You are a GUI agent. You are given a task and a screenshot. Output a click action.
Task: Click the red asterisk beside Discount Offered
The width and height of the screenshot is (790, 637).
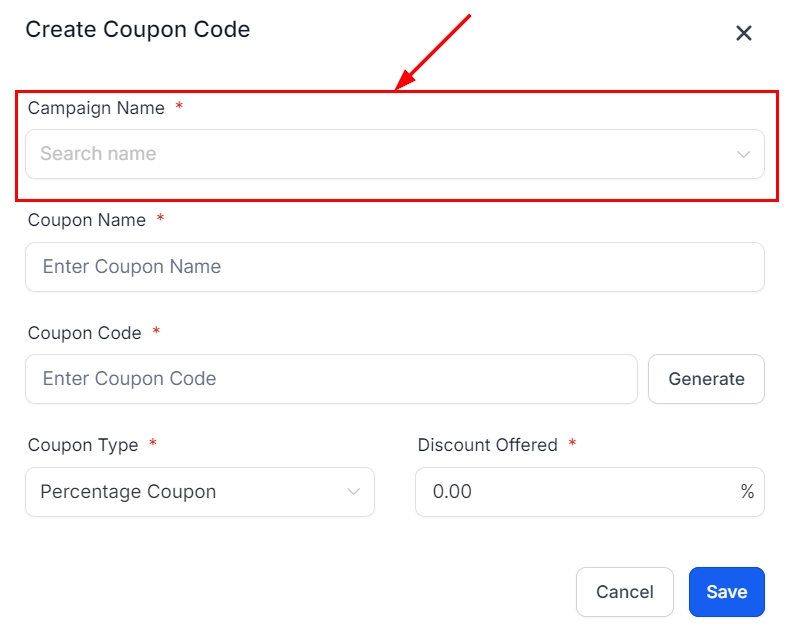572,444
